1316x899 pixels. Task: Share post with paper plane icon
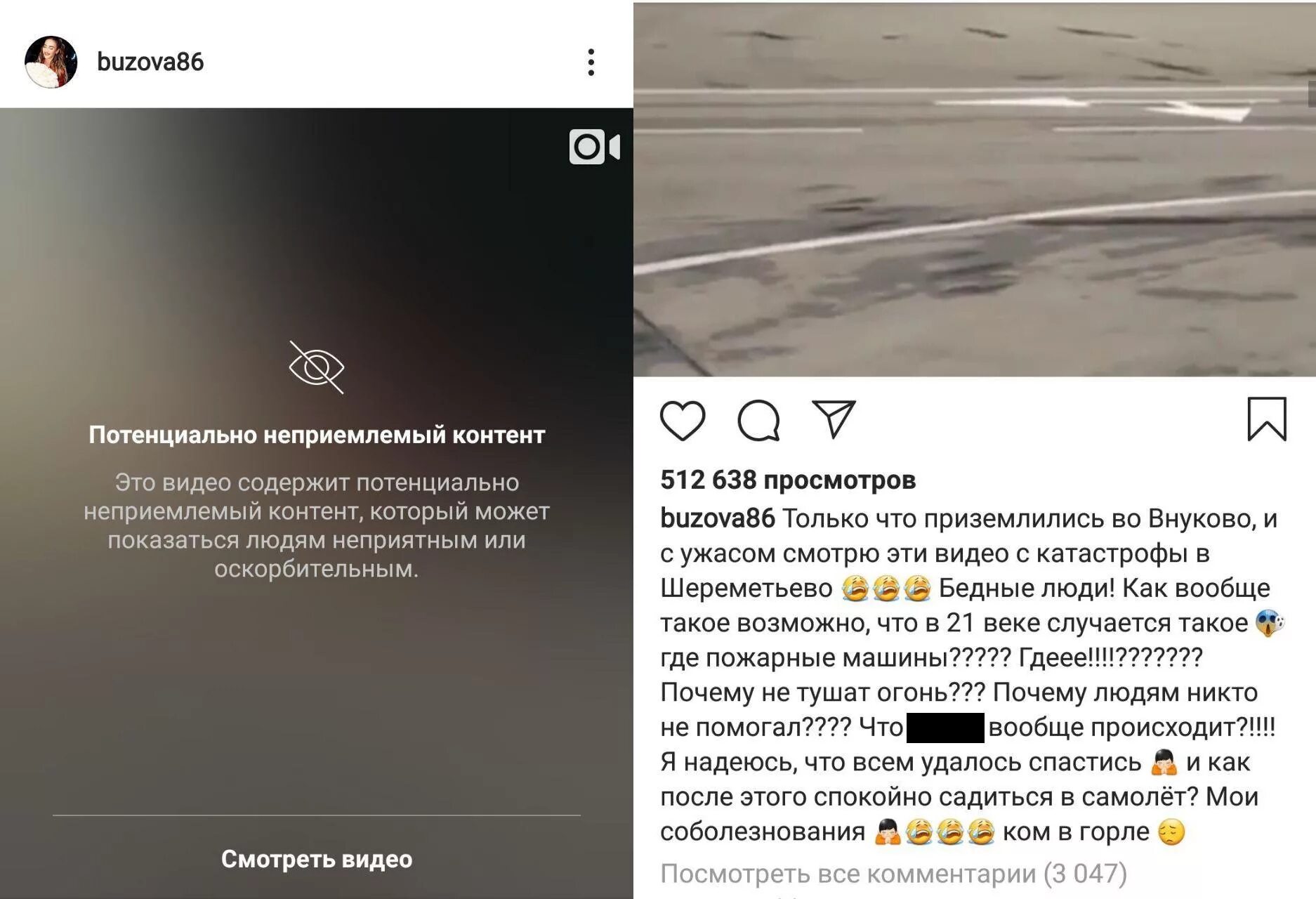(834, 419)
